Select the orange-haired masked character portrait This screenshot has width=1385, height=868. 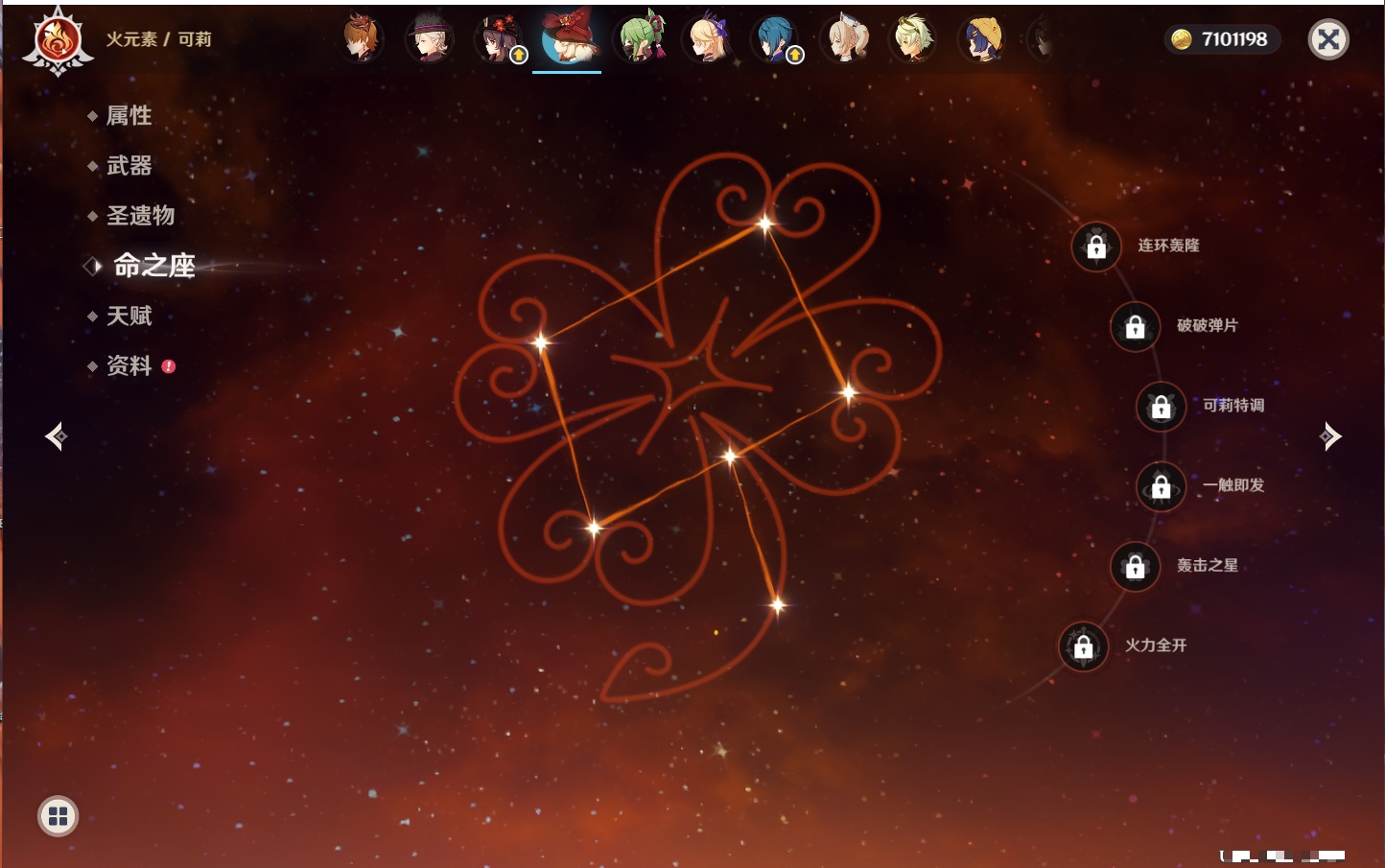363,38
